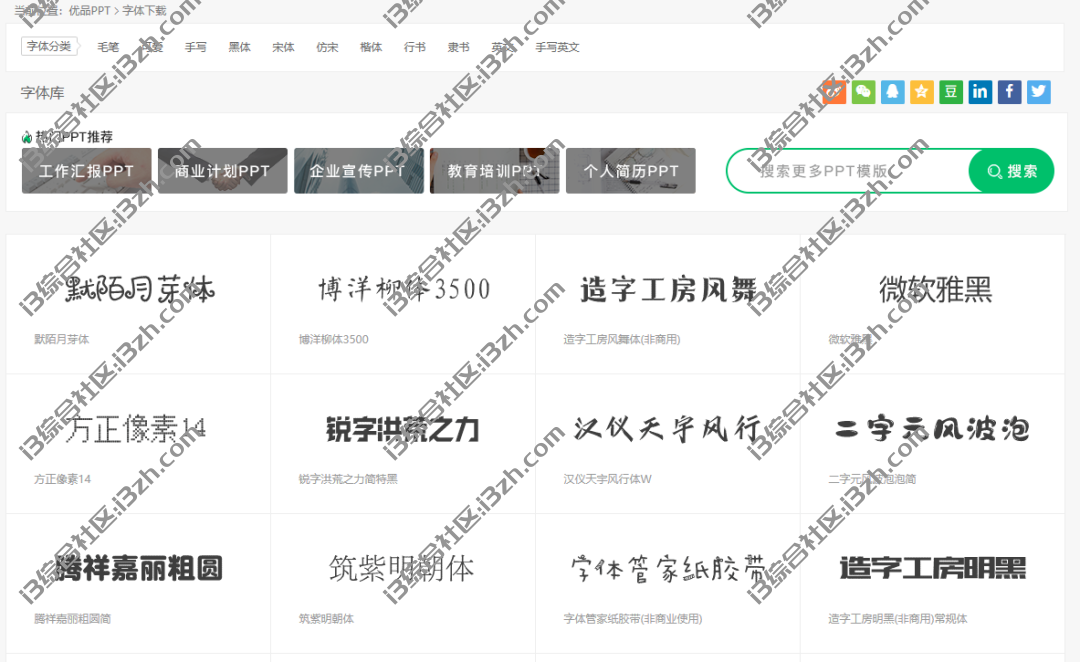Click 方正像素14 caption link
The height and width of the screenshot is (662, 1080).
63,479
